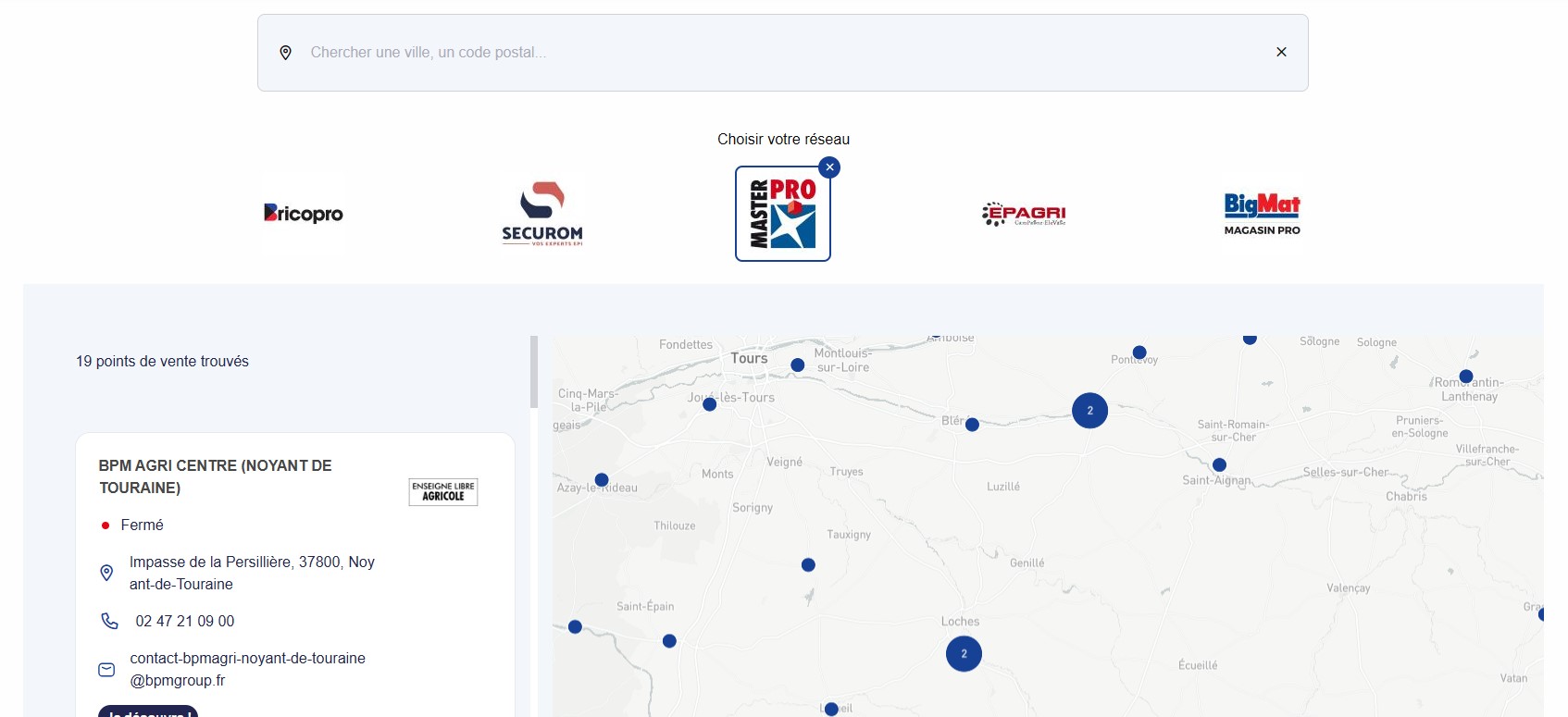Click the contact-bpmagri-noyant-de-touraine email address
This screenshot has width=1568, height=717.
[247, 669]
